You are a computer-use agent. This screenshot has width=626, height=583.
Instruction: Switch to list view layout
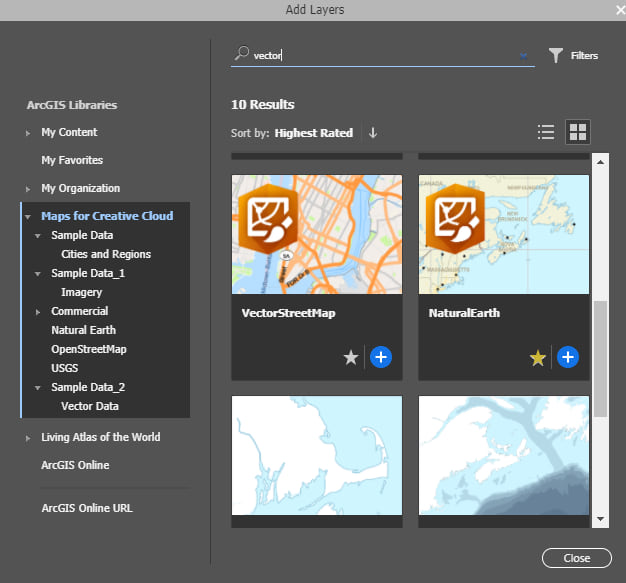coord(546,132)
